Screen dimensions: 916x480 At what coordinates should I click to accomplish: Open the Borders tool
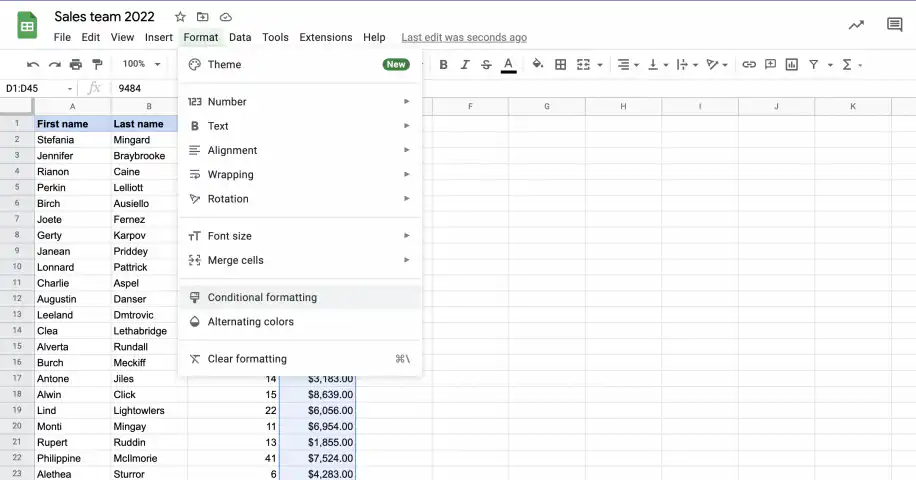coord(560,65)
